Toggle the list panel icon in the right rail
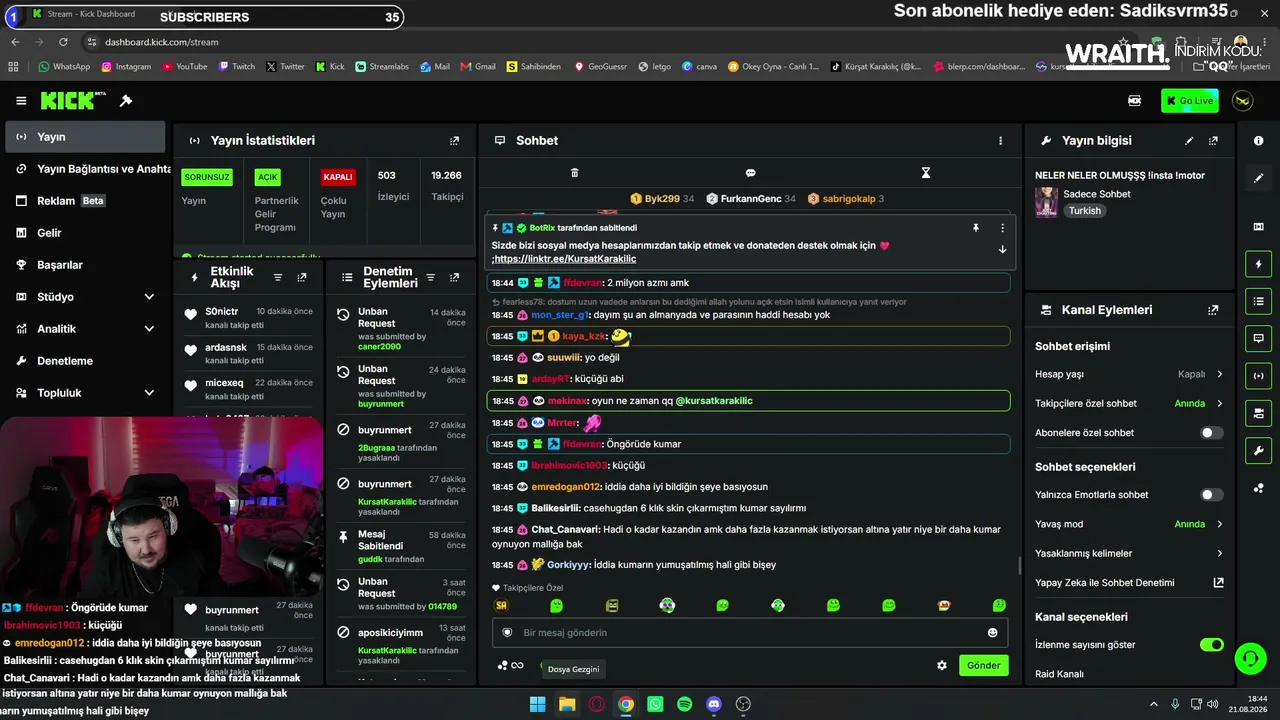 pos(1258,301)
